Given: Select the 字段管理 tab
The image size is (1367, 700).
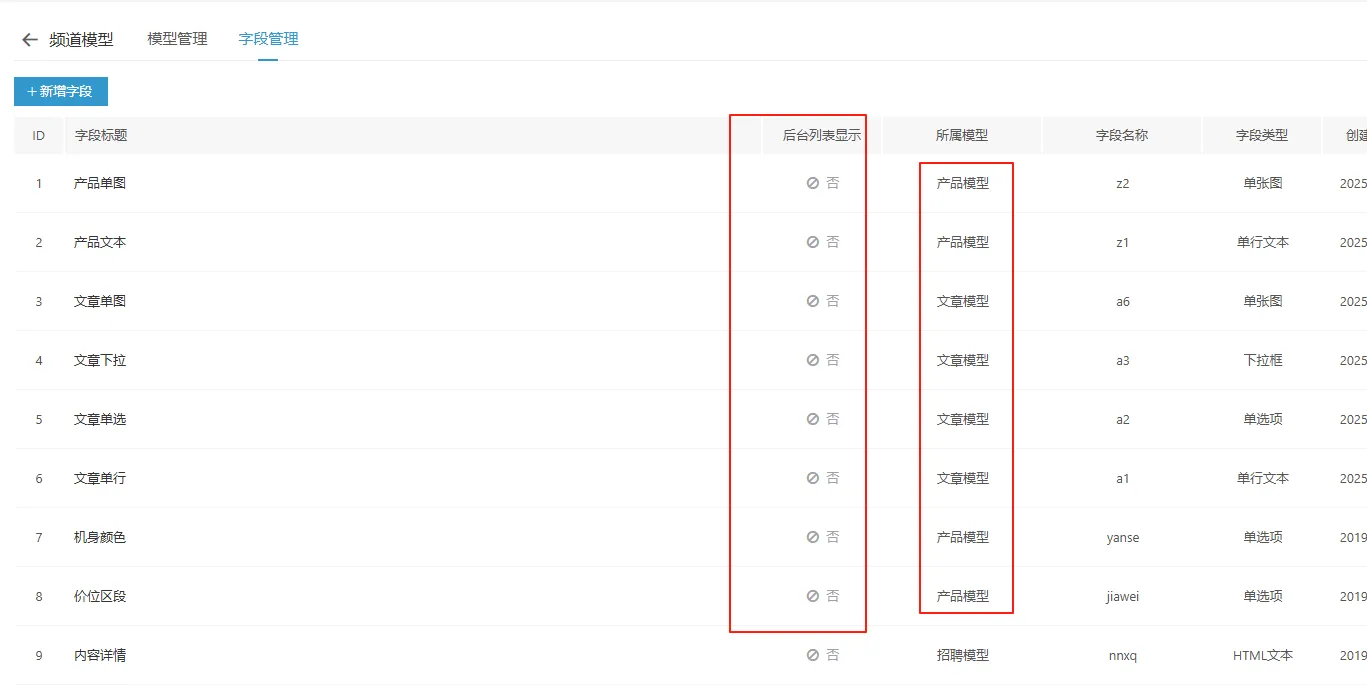Looking at the screenshot, I should tap(268, 39).
